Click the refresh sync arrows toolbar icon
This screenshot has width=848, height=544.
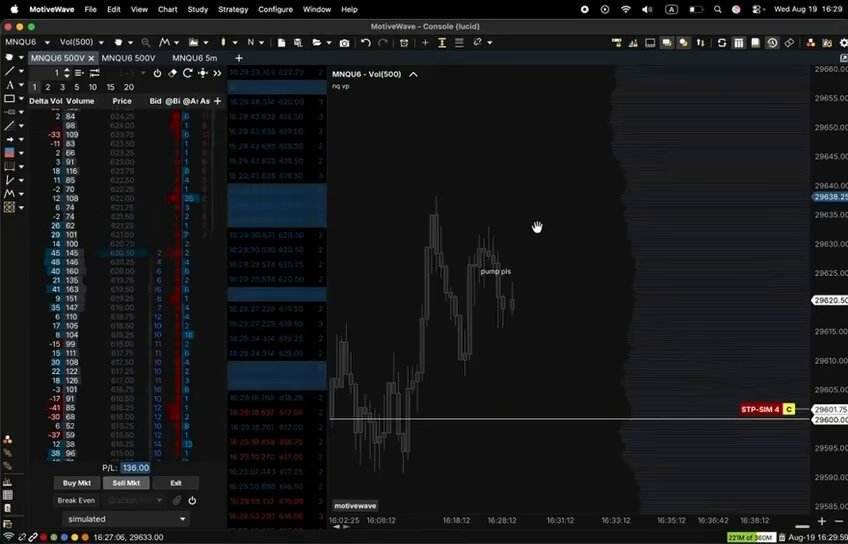point(721,43)
